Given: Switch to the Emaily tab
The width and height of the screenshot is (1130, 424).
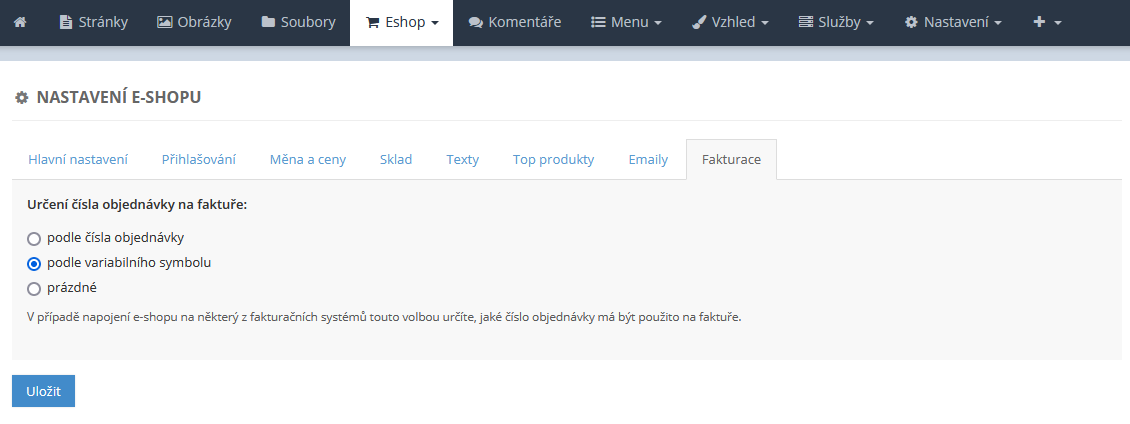Looking at the screenshot, I should 648,160.
